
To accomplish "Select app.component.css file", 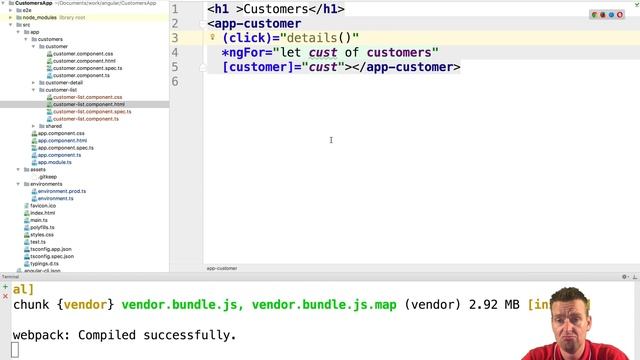I will [x=61, y=133].
